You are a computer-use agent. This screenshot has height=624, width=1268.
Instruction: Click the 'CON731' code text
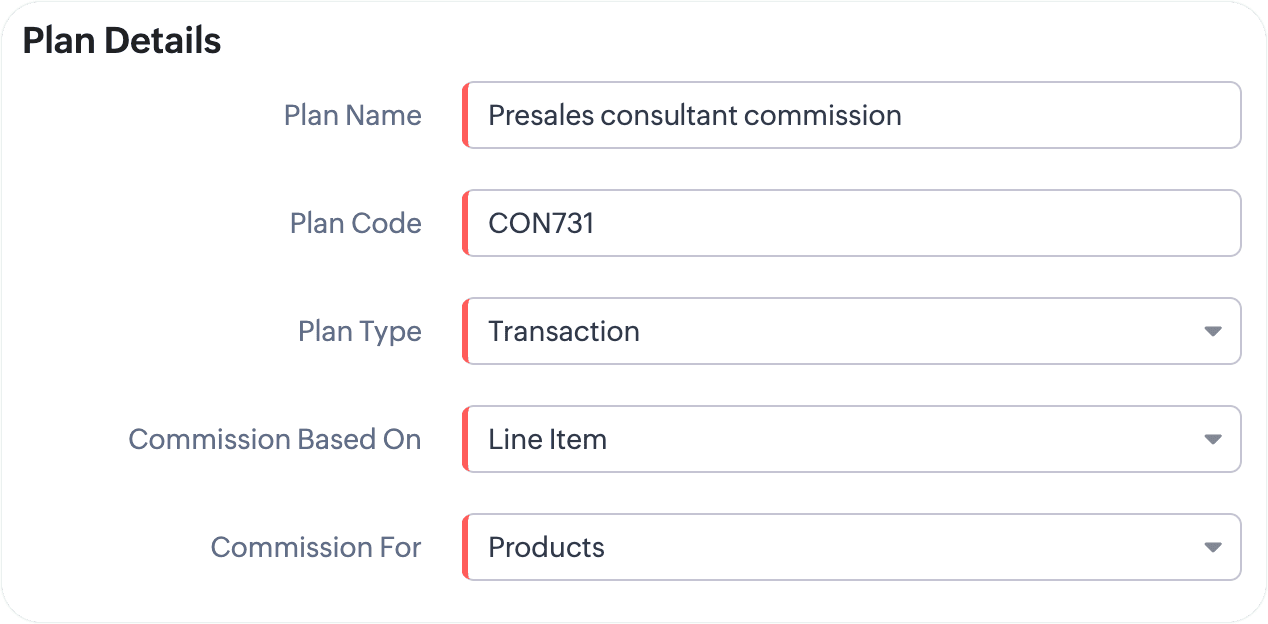[x=541, y=223]
